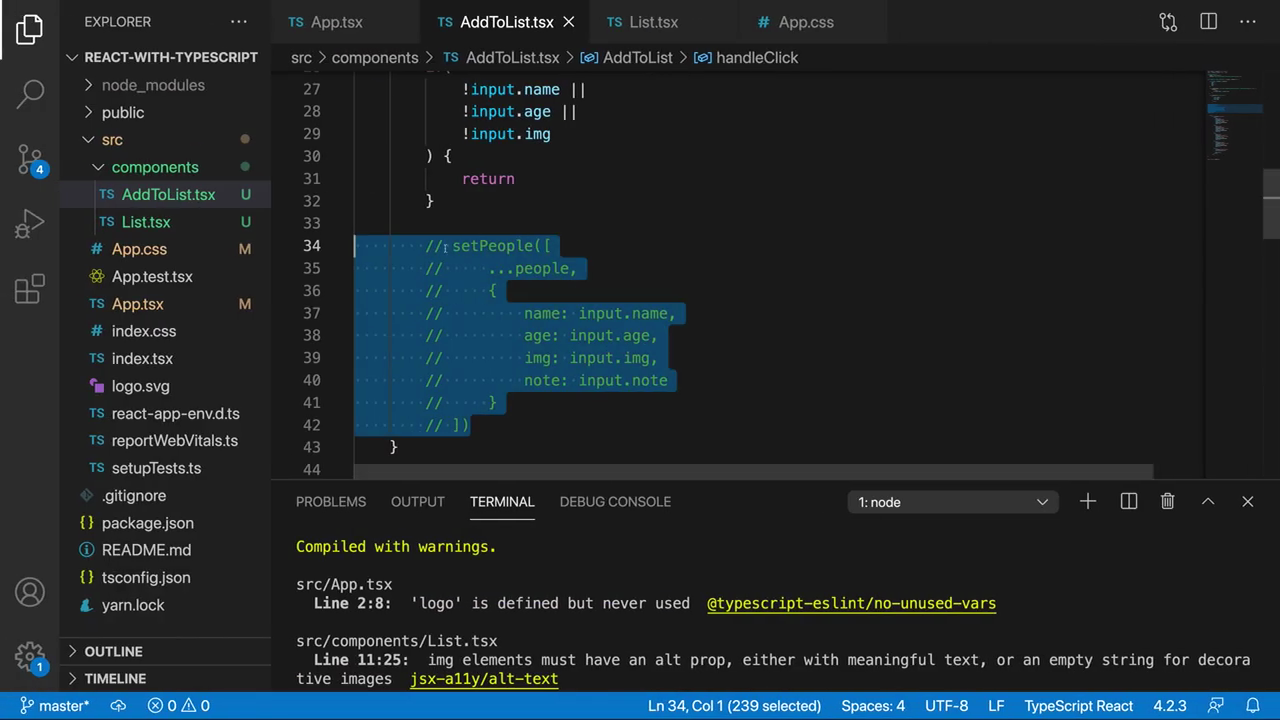The image size is (1280, 720).
Task: Expand the TIMELINE section
Action: point(165,678)
